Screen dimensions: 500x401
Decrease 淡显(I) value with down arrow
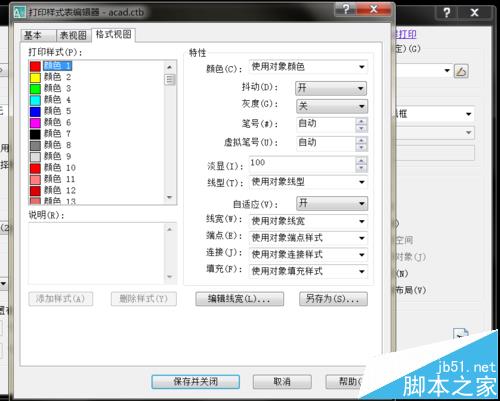point(362,169)
